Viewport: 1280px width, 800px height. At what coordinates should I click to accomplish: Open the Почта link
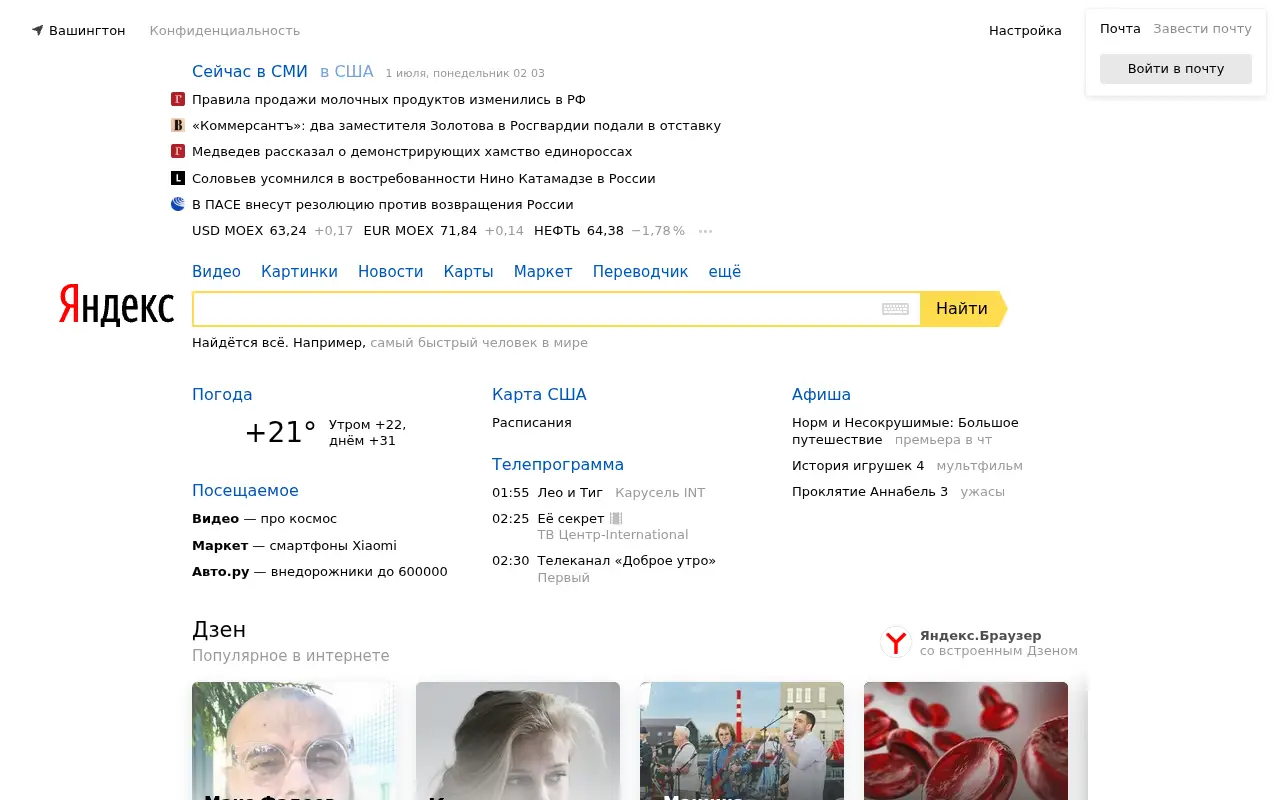[1120, 28]
